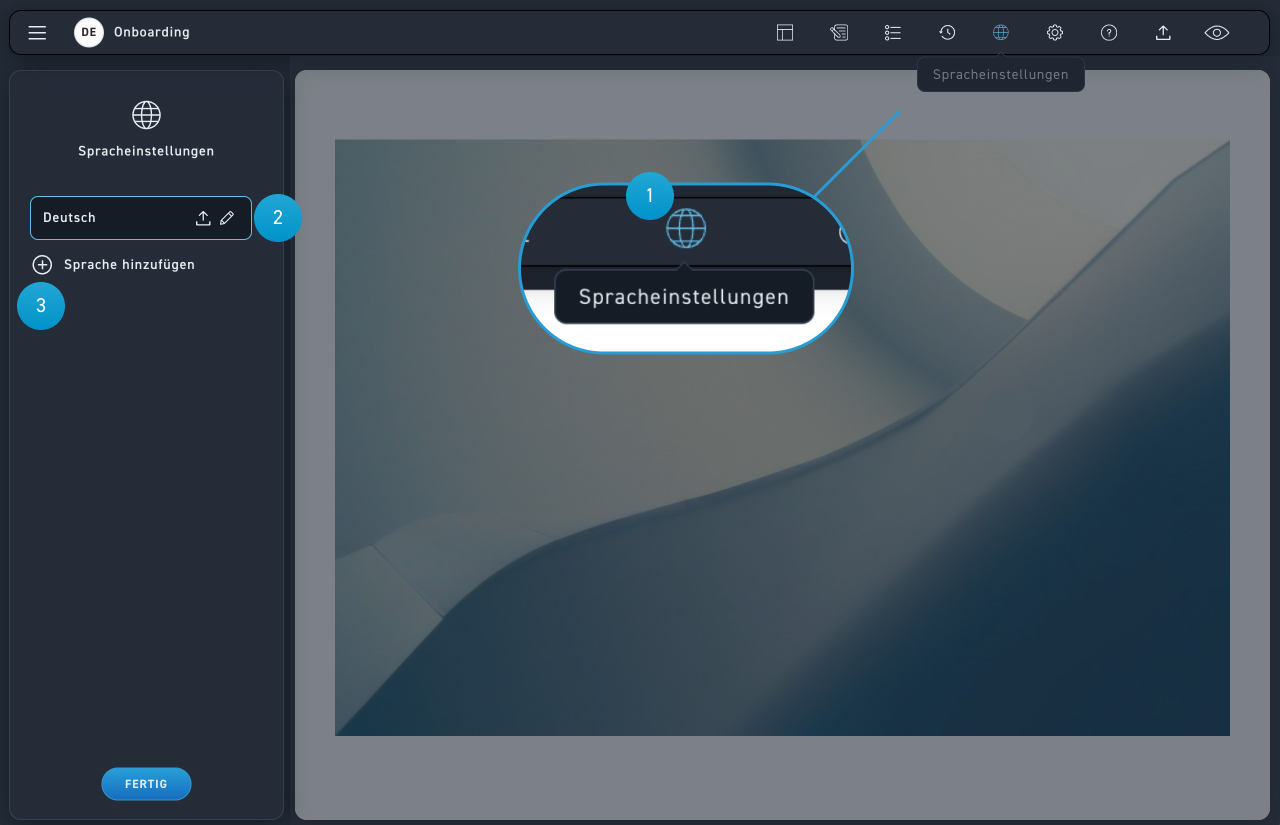
Task: Open the settings gear icon
Action: pyautogui.click(x=1055, y=33)
